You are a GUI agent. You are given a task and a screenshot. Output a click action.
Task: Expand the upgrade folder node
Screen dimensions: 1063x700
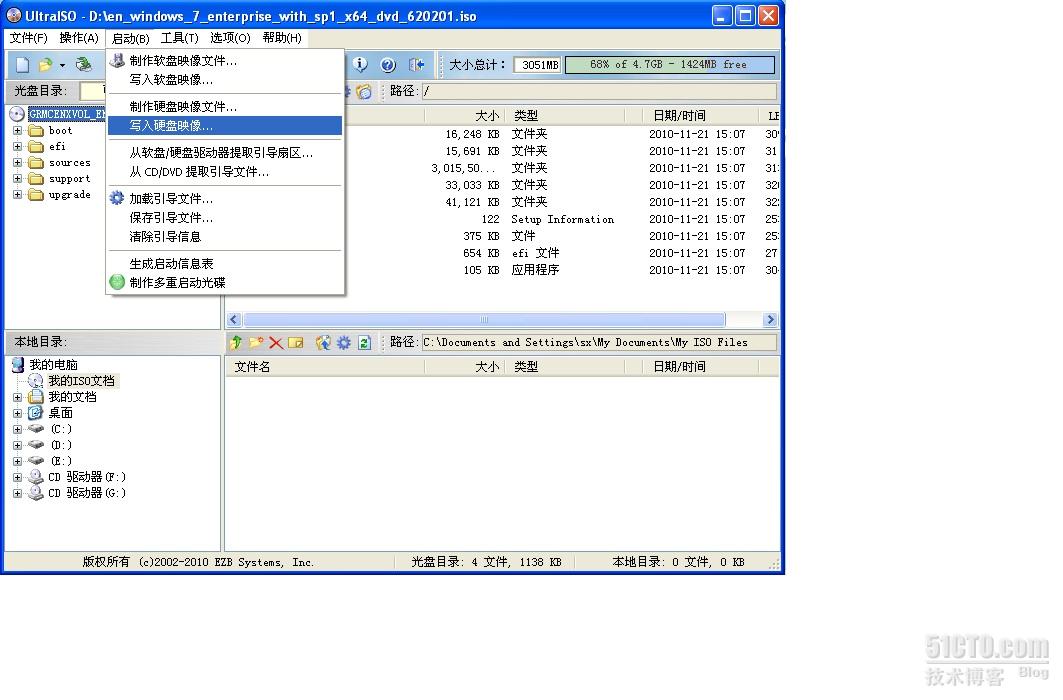tap(18, 194)
